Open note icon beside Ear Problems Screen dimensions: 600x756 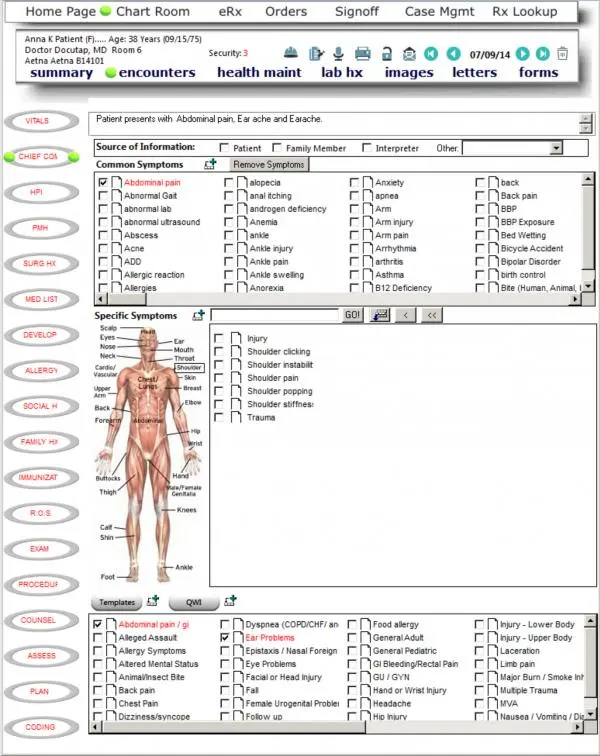click(x=238, y=637)
